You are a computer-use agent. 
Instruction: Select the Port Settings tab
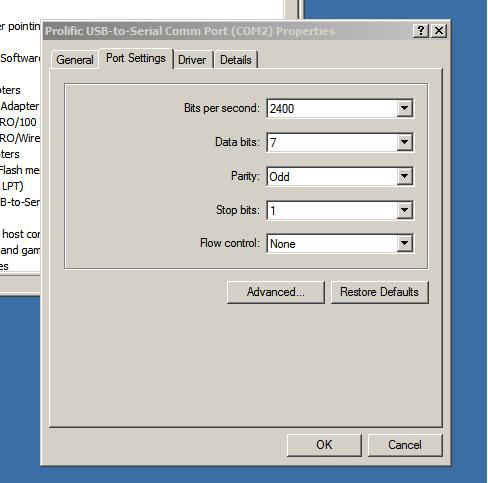[x=136, y=58]
